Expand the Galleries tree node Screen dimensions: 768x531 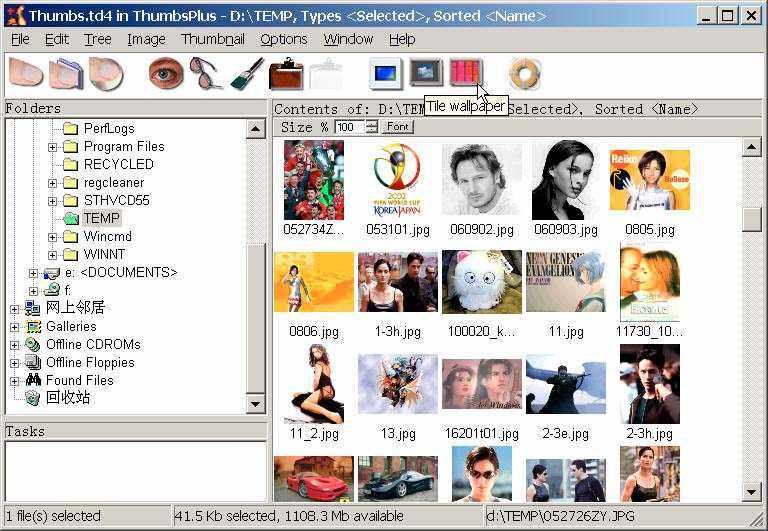(x=15, y=327)
